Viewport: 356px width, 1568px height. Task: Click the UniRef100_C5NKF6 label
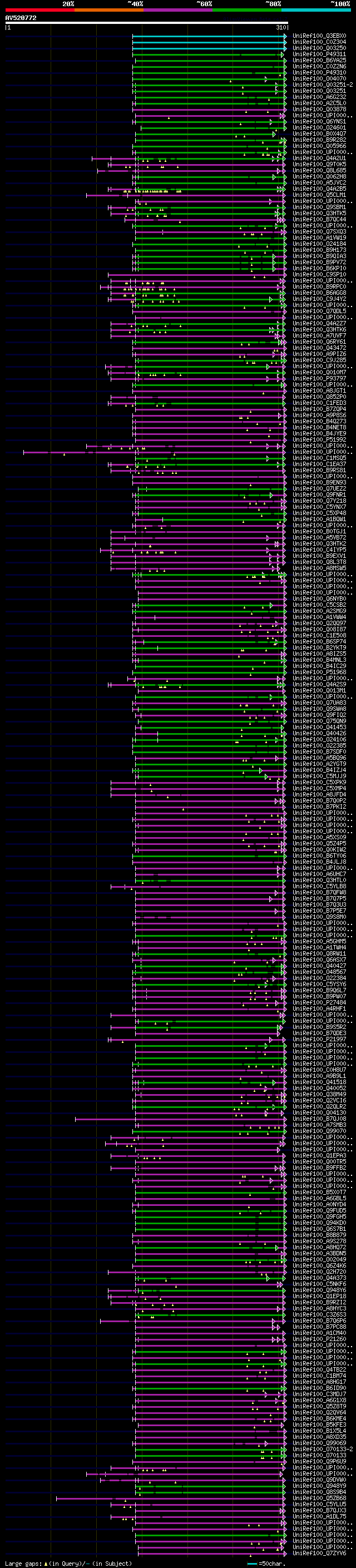pos(319,1284)
